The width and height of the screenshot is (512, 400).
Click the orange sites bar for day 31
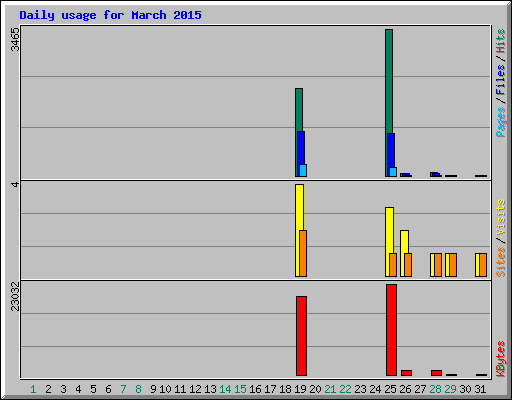click(x=483, y=265)
